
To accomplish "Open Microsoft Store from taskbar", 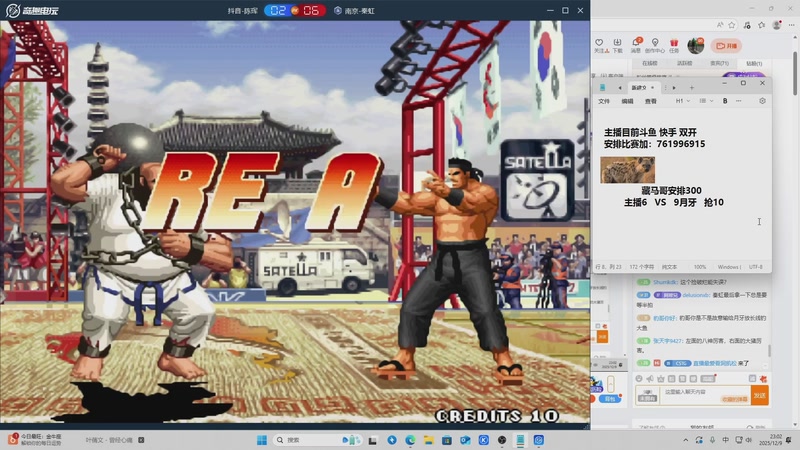I will tap(447, 440).
